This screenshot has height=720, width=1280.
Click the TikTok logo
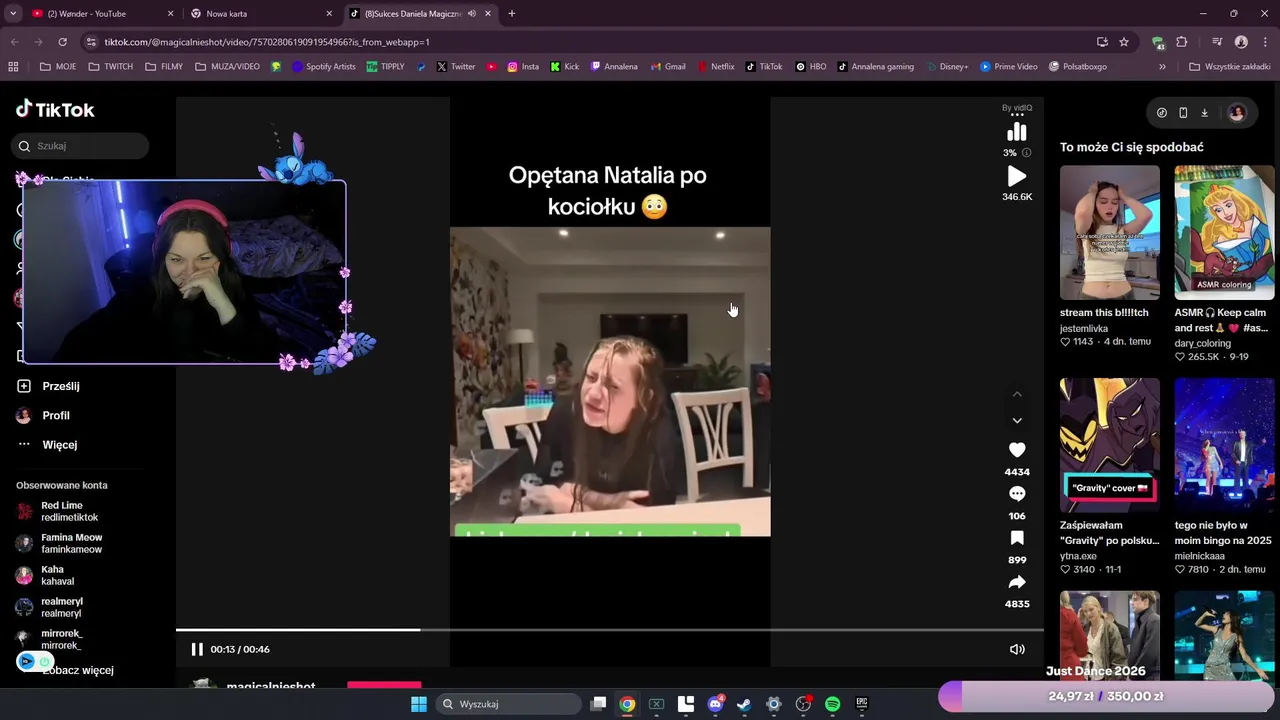coord(55,110)
